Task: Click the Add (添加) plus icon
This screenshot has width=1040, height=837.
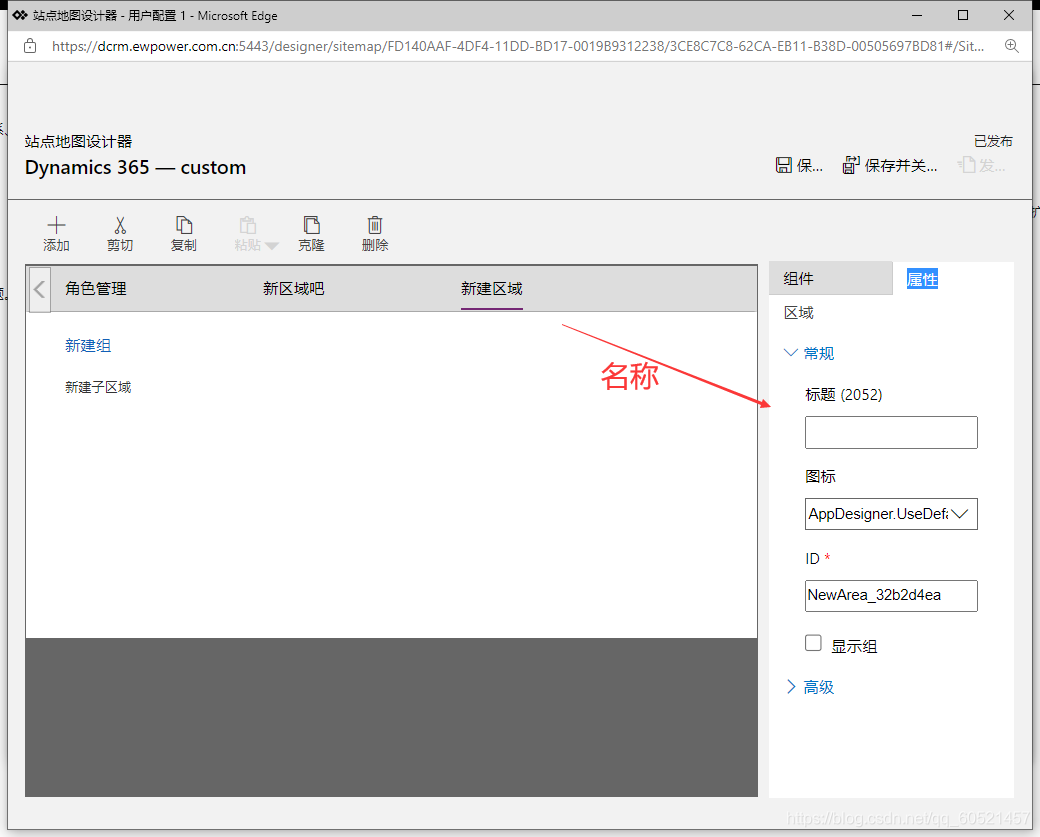Action: coord(56,225)
